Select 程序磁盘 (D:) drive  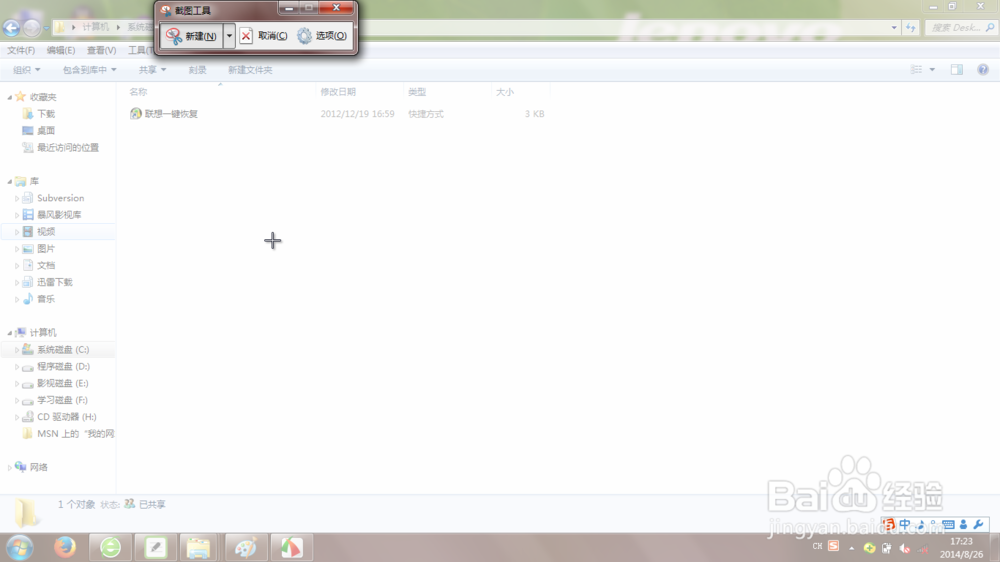(63, 366)
